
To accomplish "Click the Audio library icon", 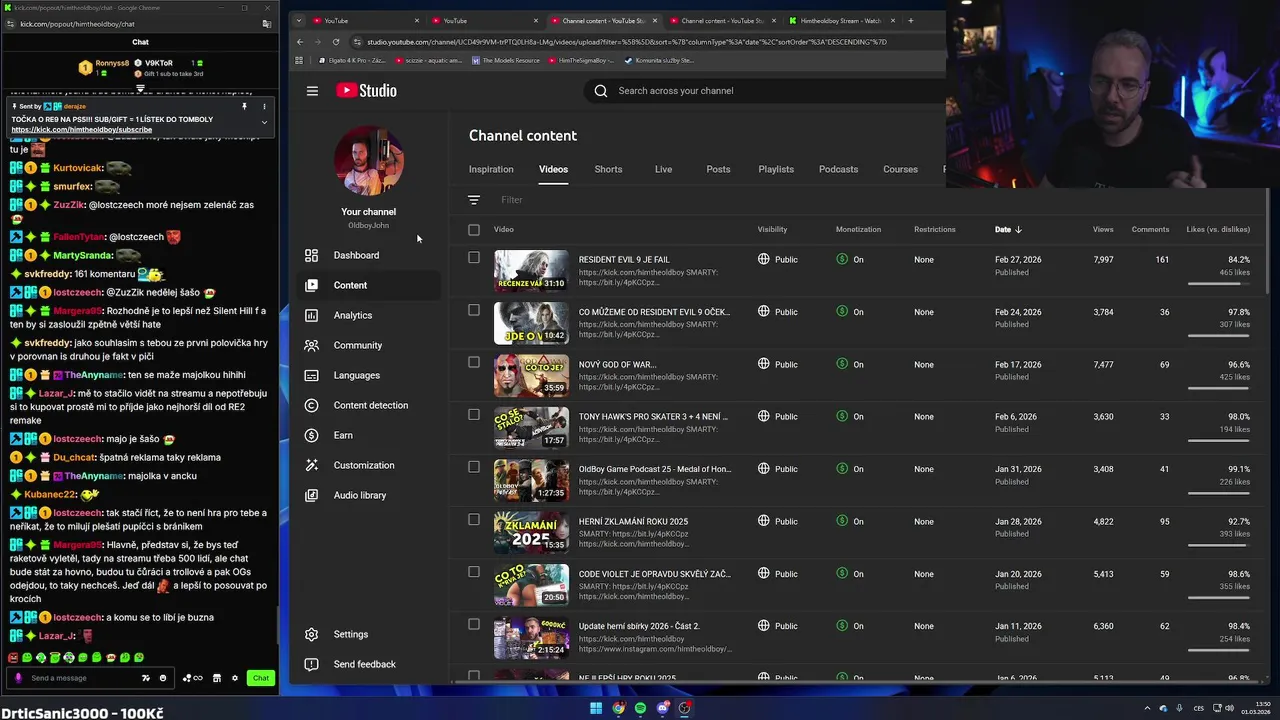I will click(x=311, y=495).
